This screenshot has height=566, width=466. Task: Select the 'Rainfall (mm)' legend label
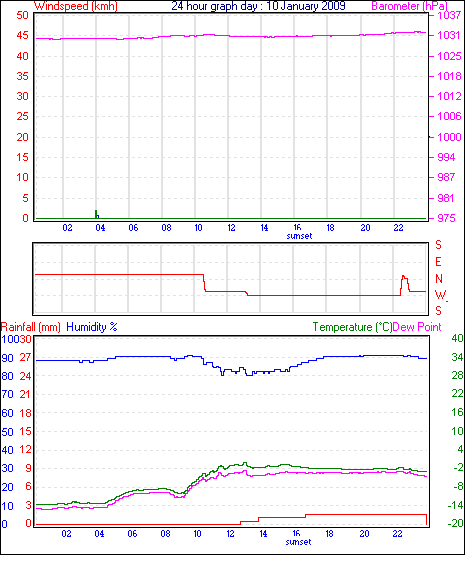(31, 327)
